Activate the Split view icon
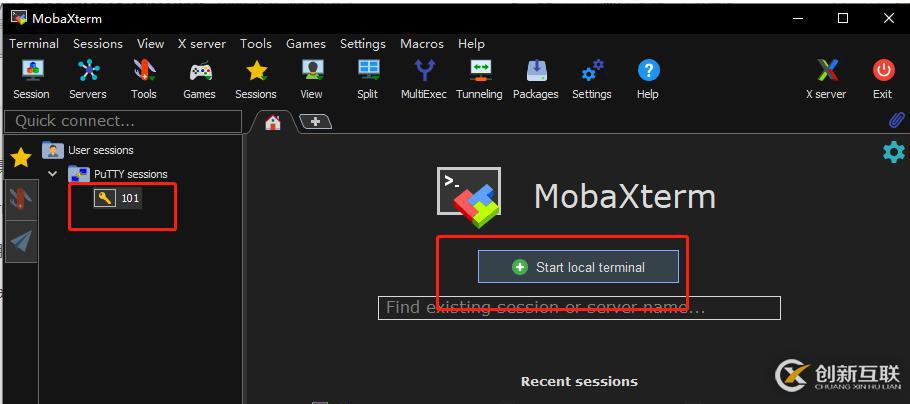910x404 pixels. pyautogui.click(x=368, y=71)
